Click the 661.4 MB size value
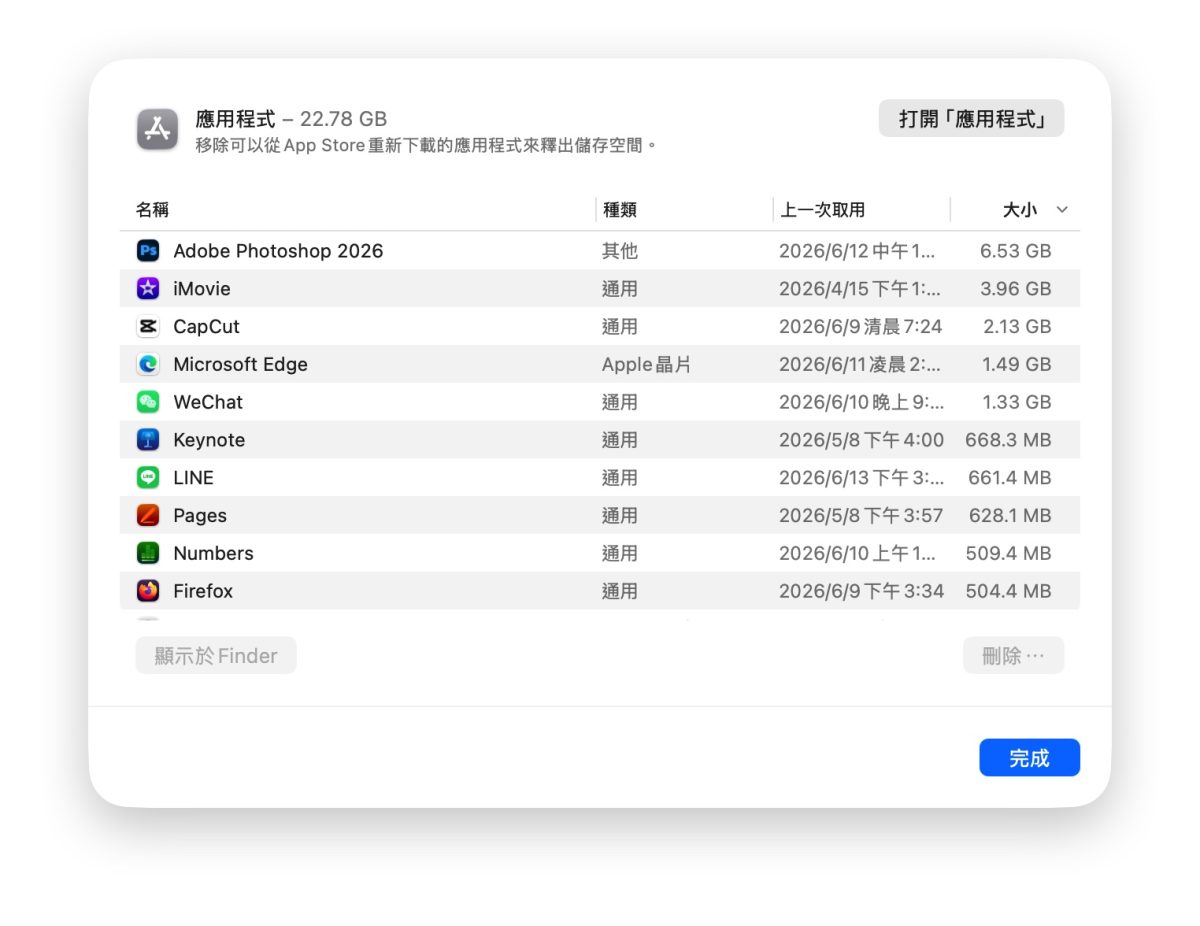The width and height of the screenshot is (1200, 926). pos(1010,478)
